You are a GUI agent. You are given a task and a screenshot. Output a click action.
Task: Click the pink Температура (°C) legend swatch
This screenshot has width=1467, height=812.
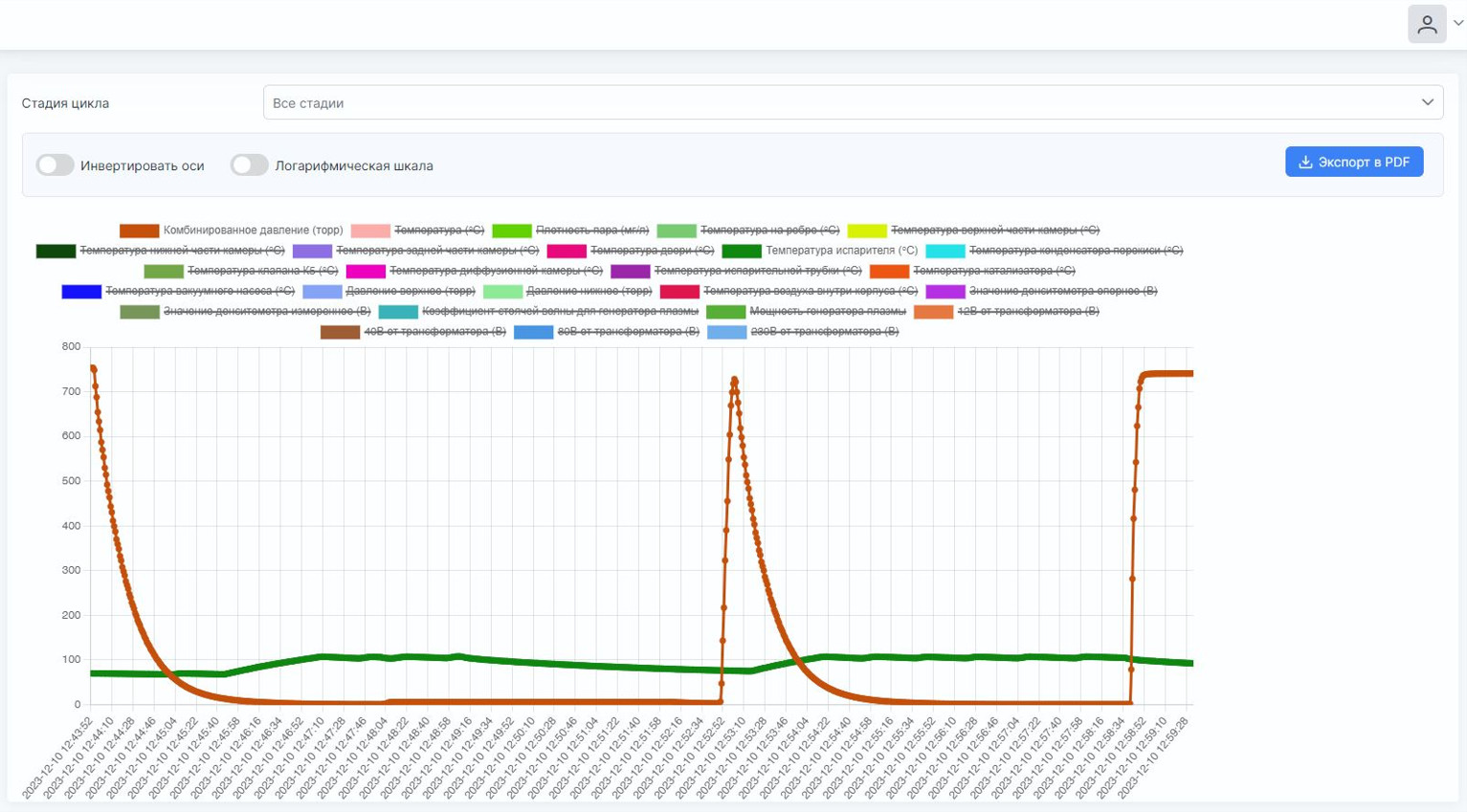370,230
